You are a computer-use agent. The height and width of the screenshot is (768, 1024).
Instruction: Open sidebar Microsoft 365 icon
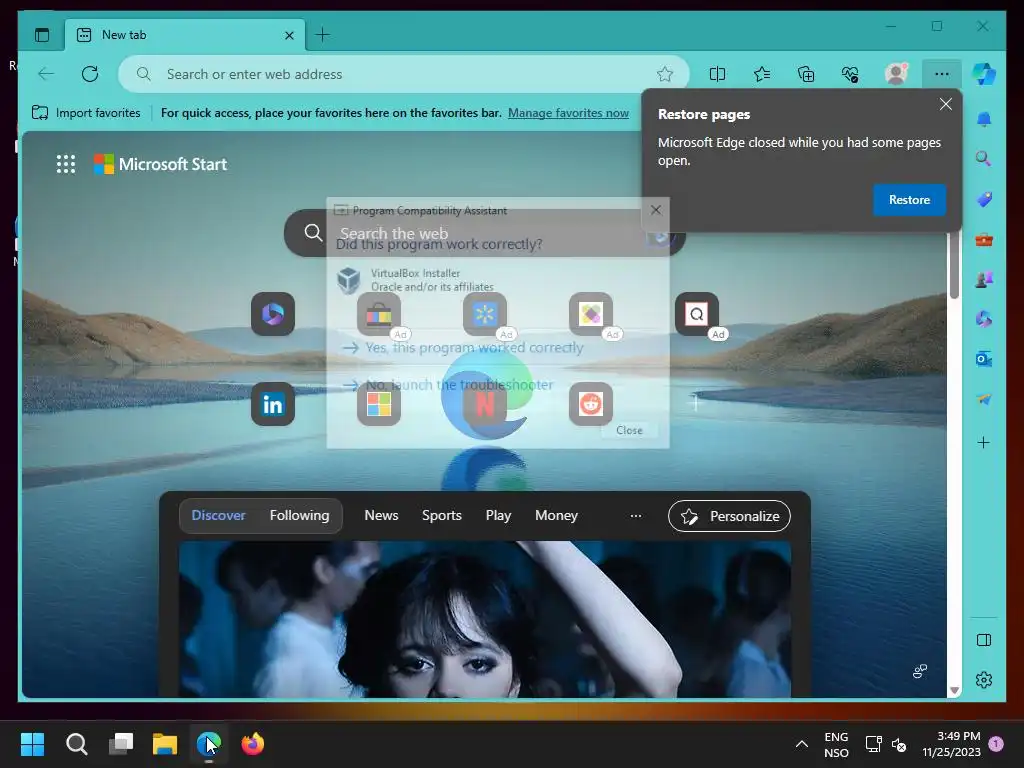(984, 319)
